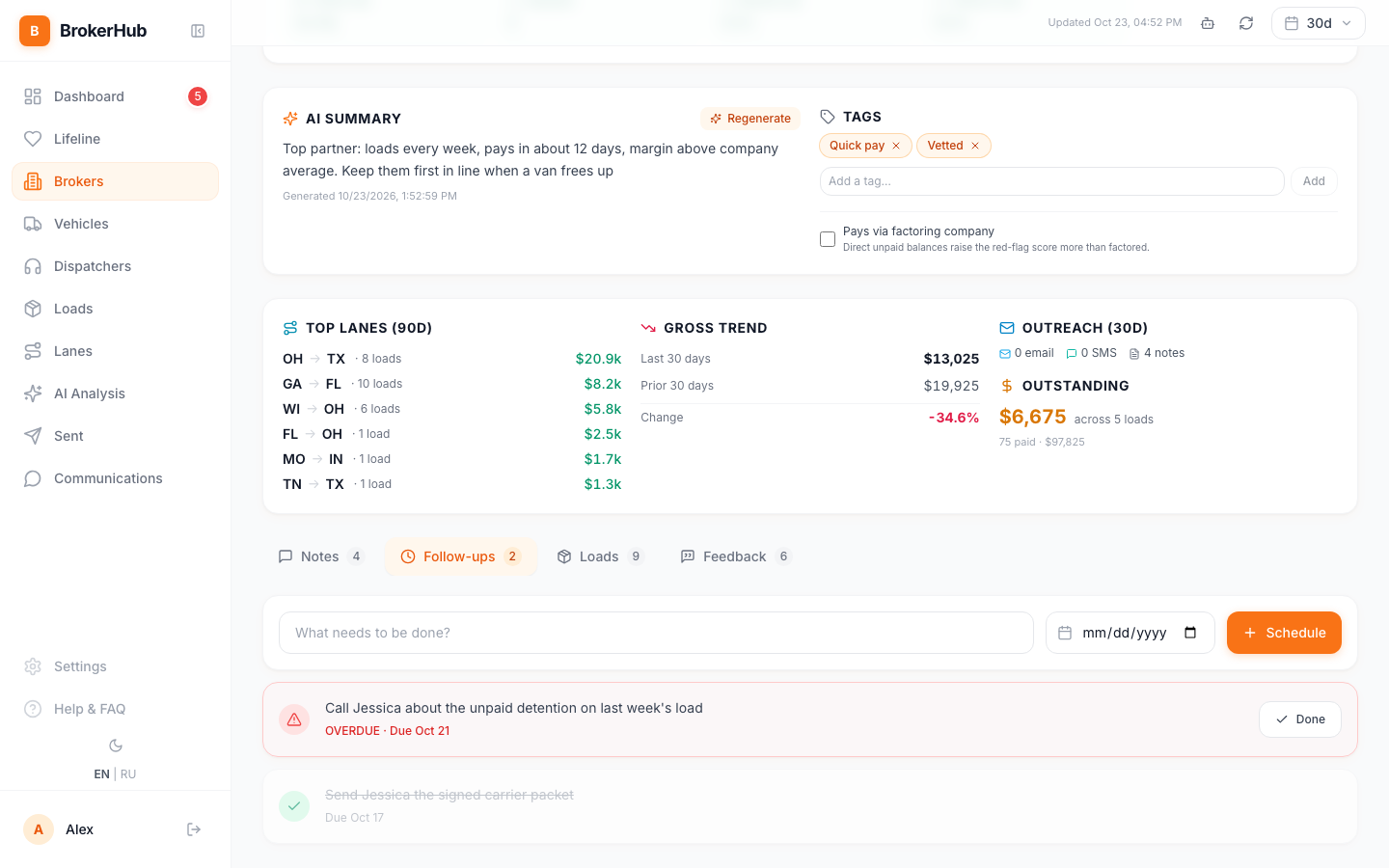1389x868 pixels.
Task: Click the Alex user avatar
Action: point(39,829)
